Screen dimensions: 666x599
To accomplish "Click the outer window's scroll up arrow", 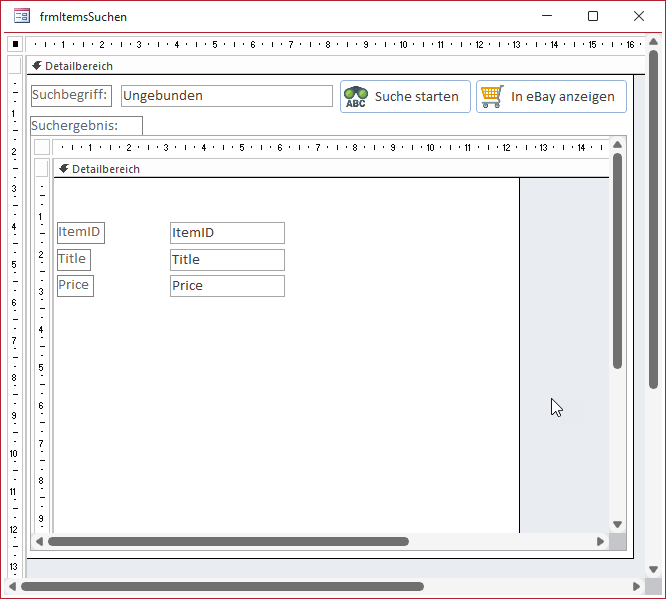I will [x=653, y=44].
